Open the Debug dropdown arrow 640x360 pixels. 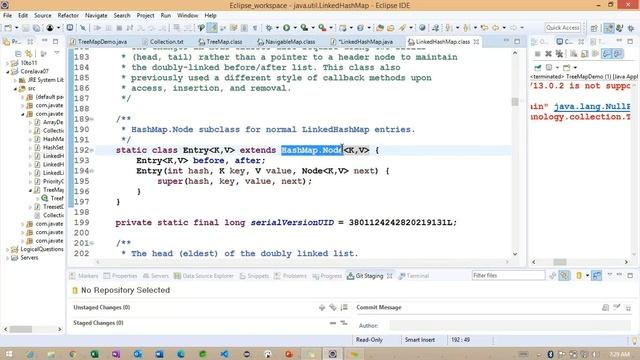277,28
